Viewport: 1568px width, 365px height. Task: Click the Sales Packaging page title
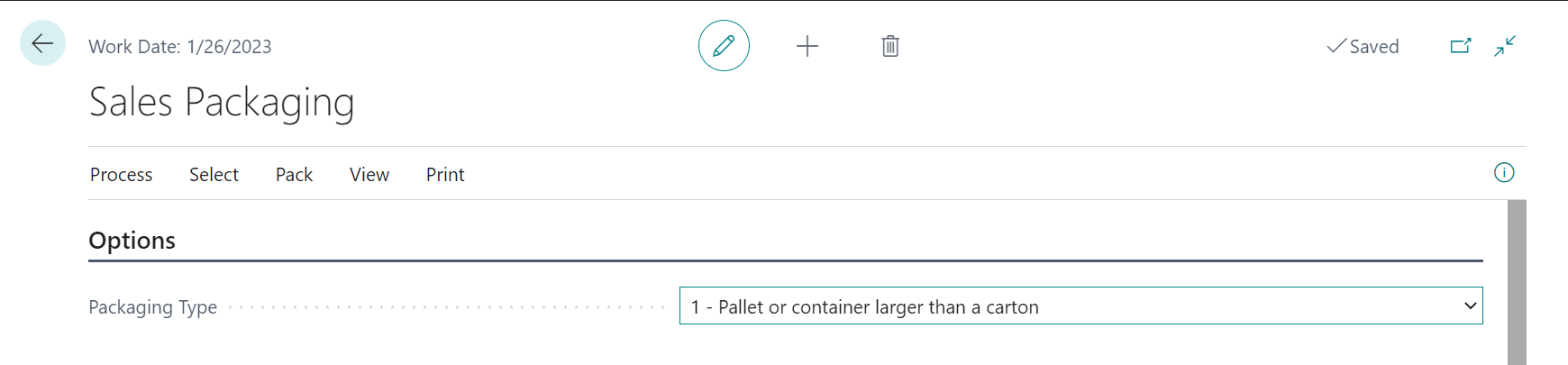click(222, 102)
